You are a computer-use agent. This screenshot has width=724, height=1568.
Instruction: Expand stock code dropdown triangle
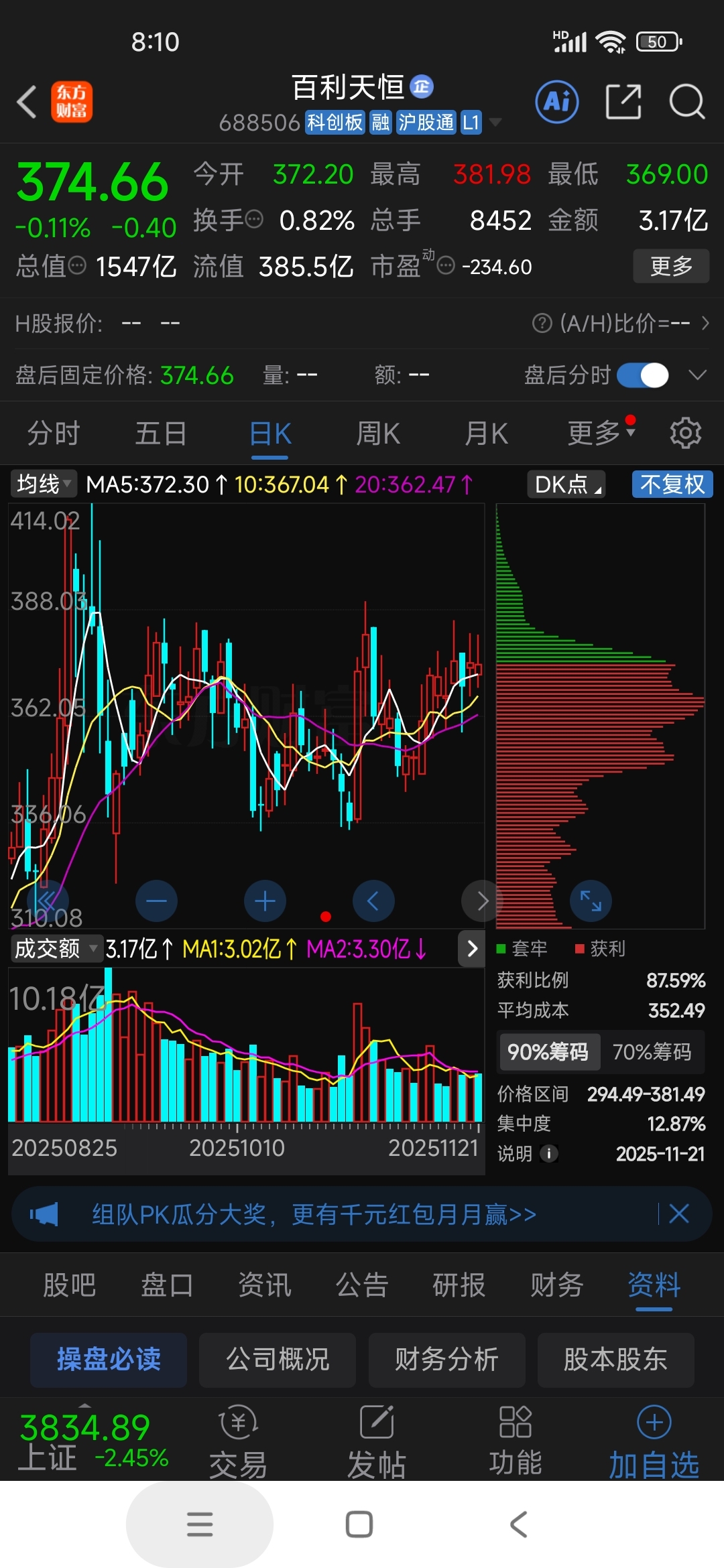[495, 122]
